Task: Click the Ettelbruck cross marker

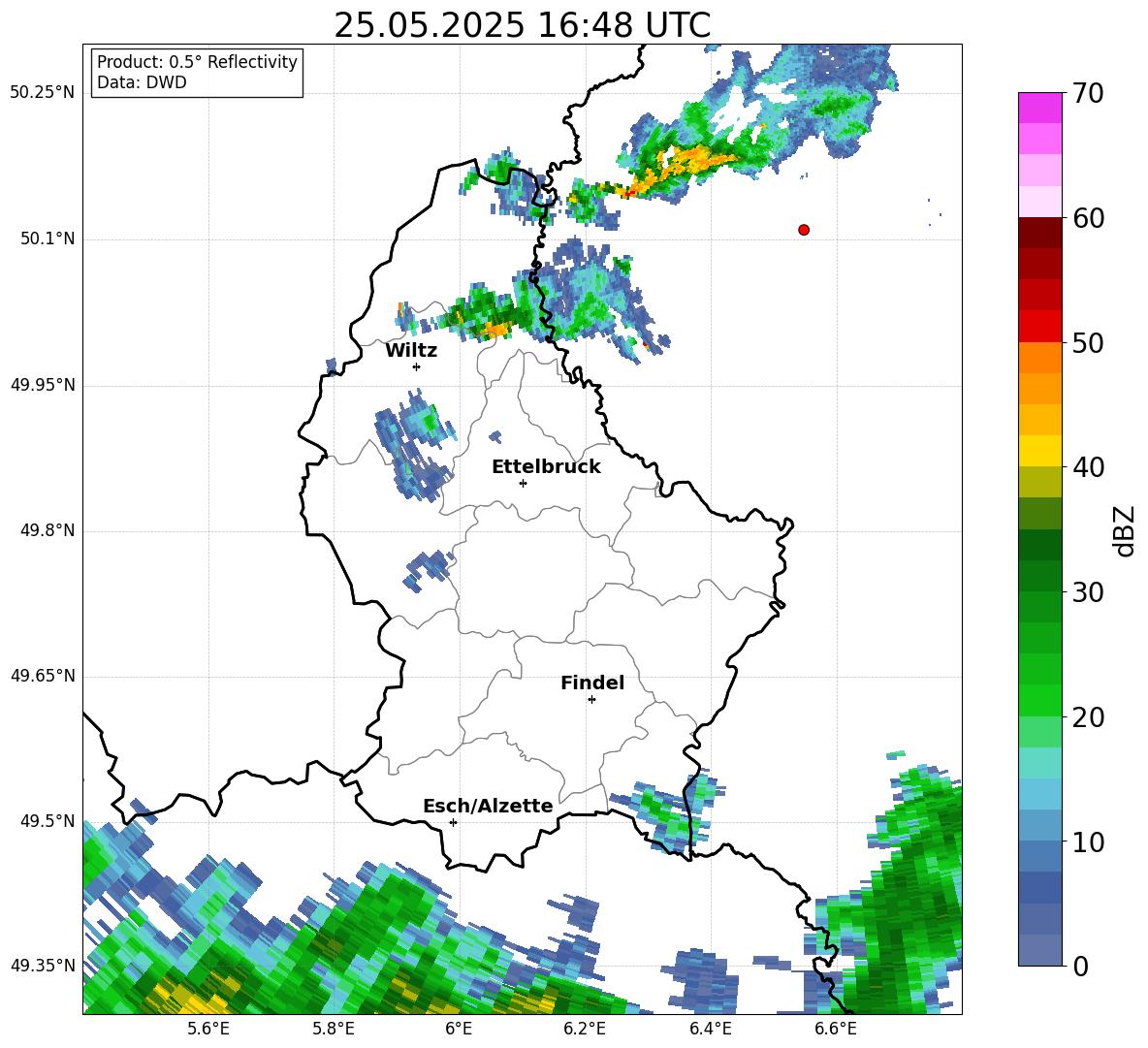Action: [x=523, y=483]
